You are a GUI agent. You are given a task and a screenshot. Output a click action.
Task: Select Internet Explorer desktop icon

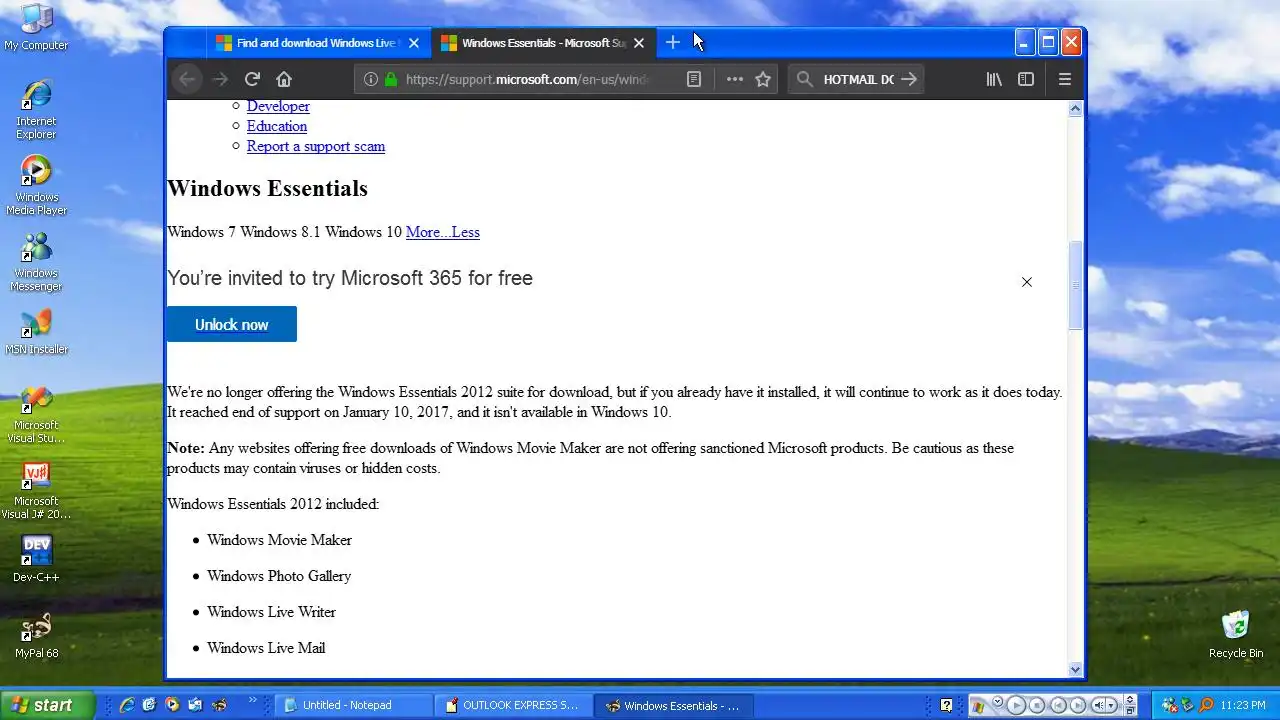coord(36,109)
